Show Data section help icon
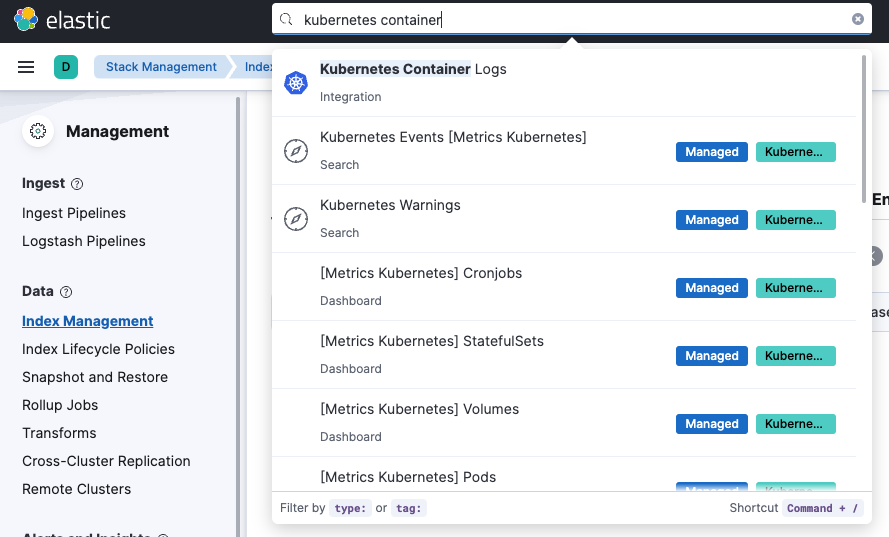This screenshot has width=889, height=537. pos(66,292)
